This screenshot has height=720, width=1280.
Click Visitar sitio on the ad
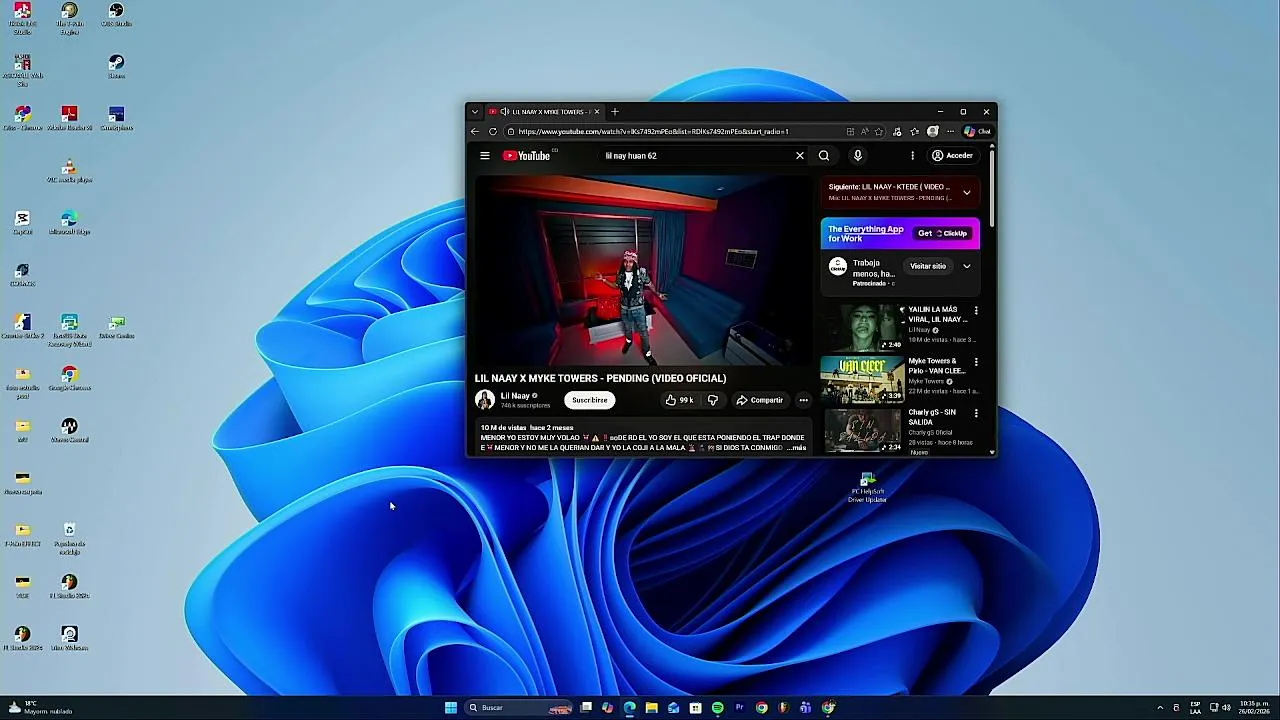coord(928,266)
